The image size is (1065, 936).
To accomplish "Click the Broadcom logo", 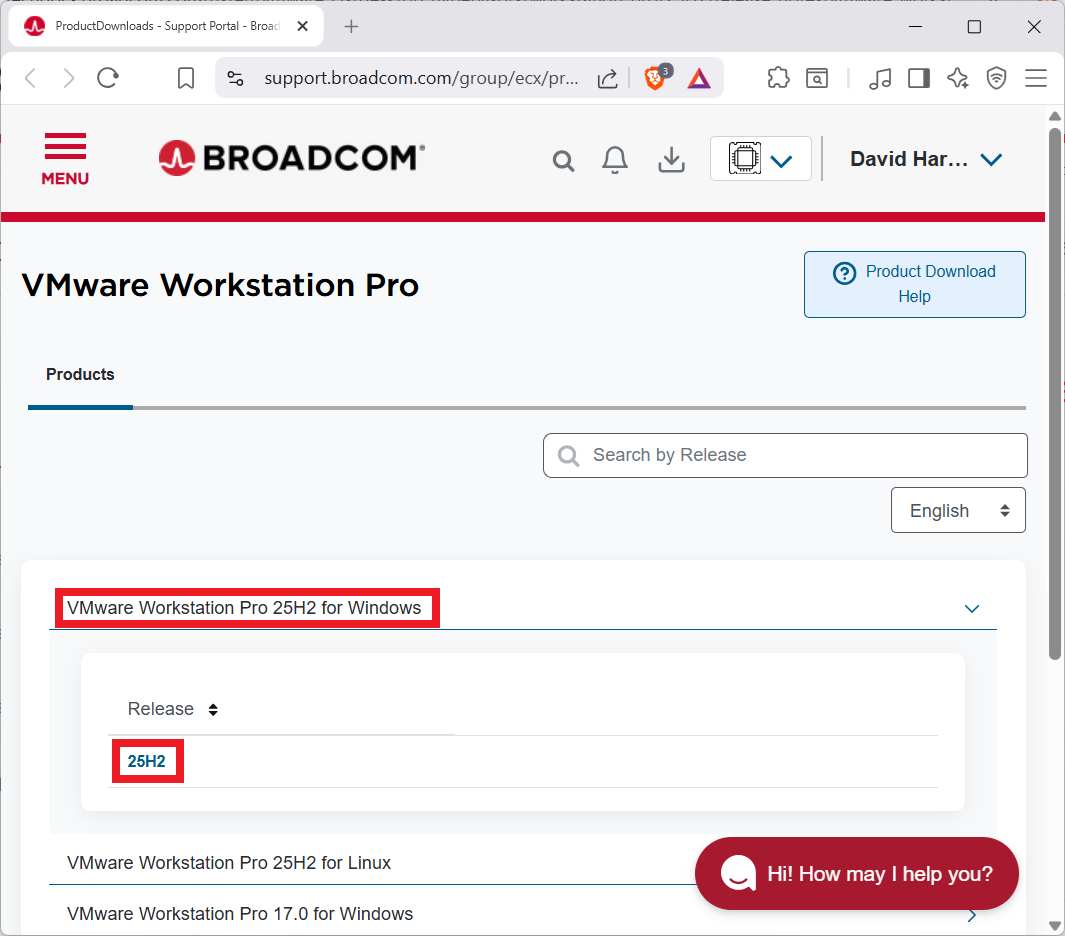I will 290,158.
